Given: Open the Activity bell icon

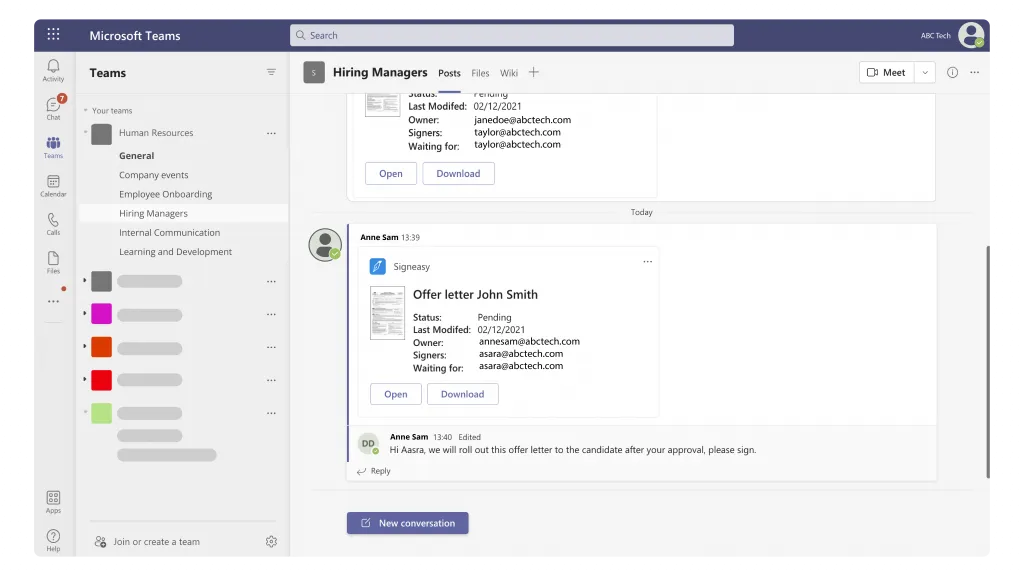Looking at the screenshot, I should tap(54, 70).
